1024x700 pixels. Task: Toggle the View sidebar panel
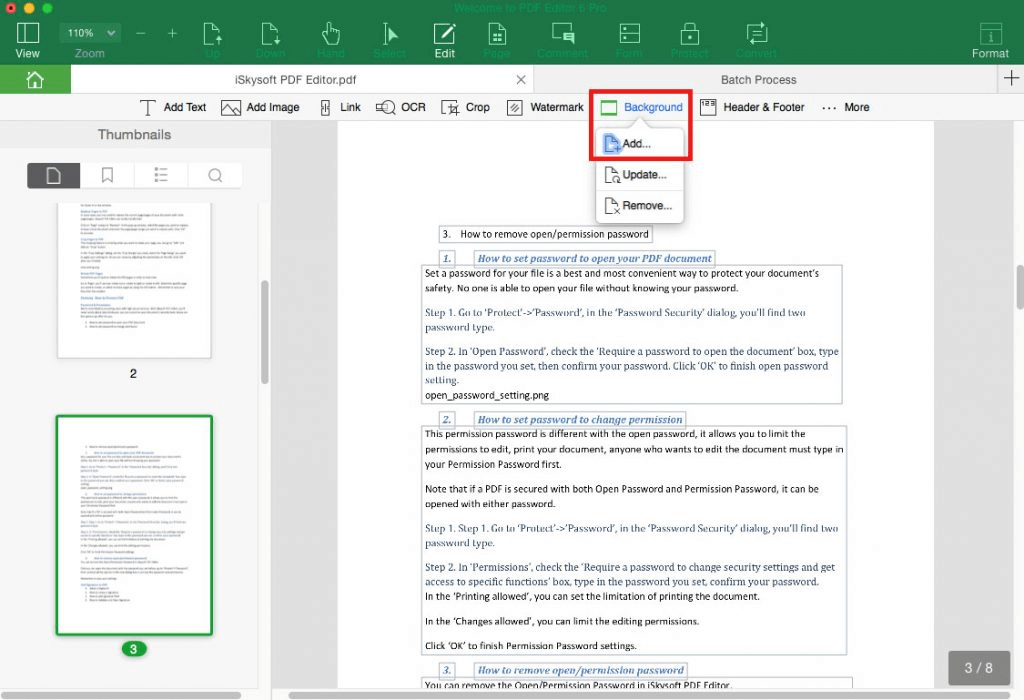click(27, 40)
